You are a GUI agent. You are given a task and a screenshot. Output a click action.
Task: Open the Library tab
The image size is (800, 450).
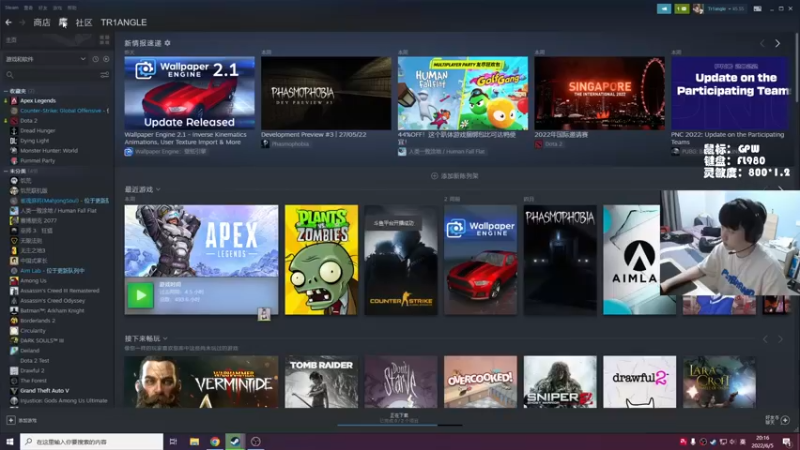63,22
